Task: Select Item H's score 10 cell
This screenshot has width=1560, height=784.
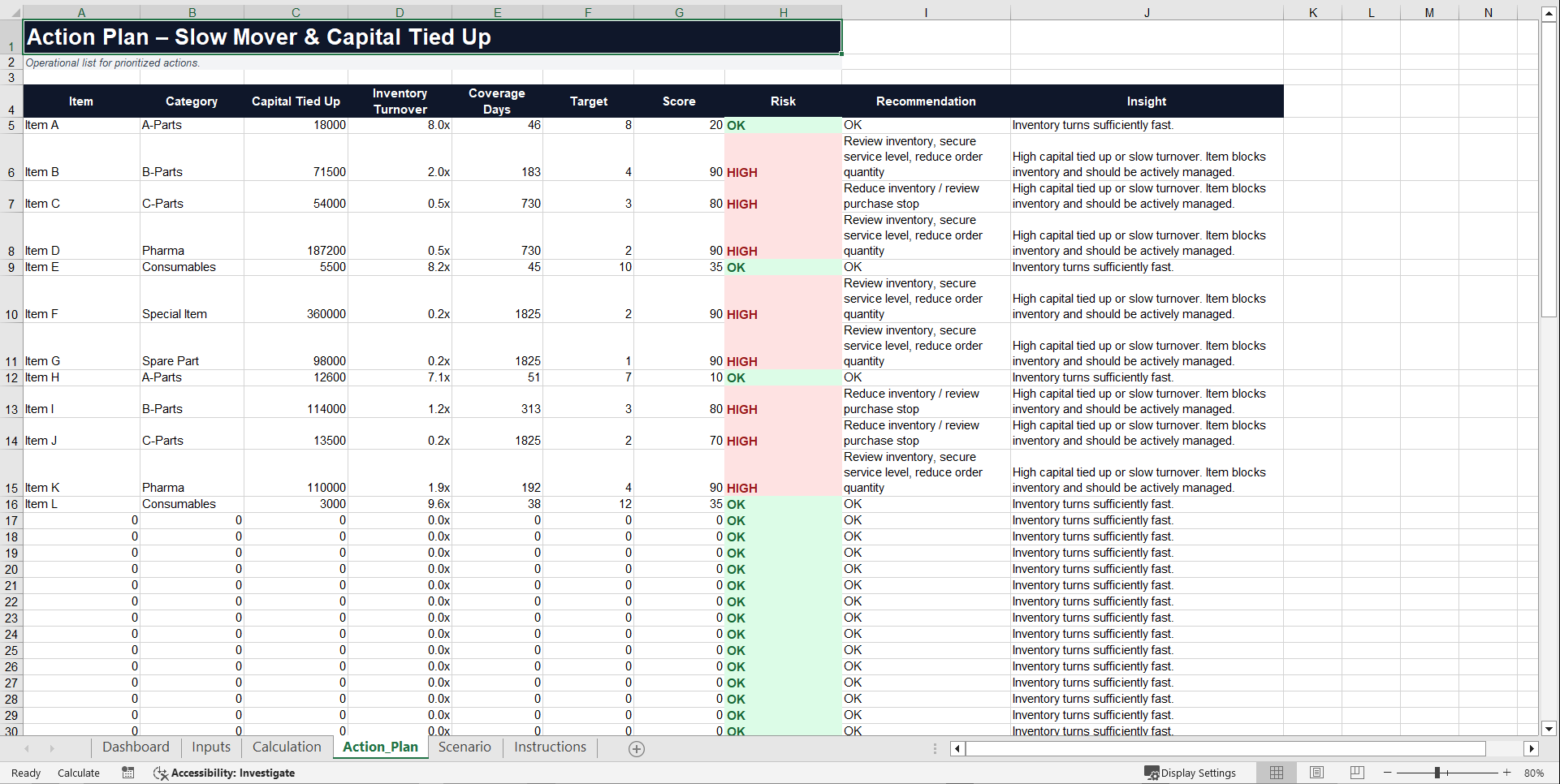Action: pyautogui.click(x=679, y=377)
